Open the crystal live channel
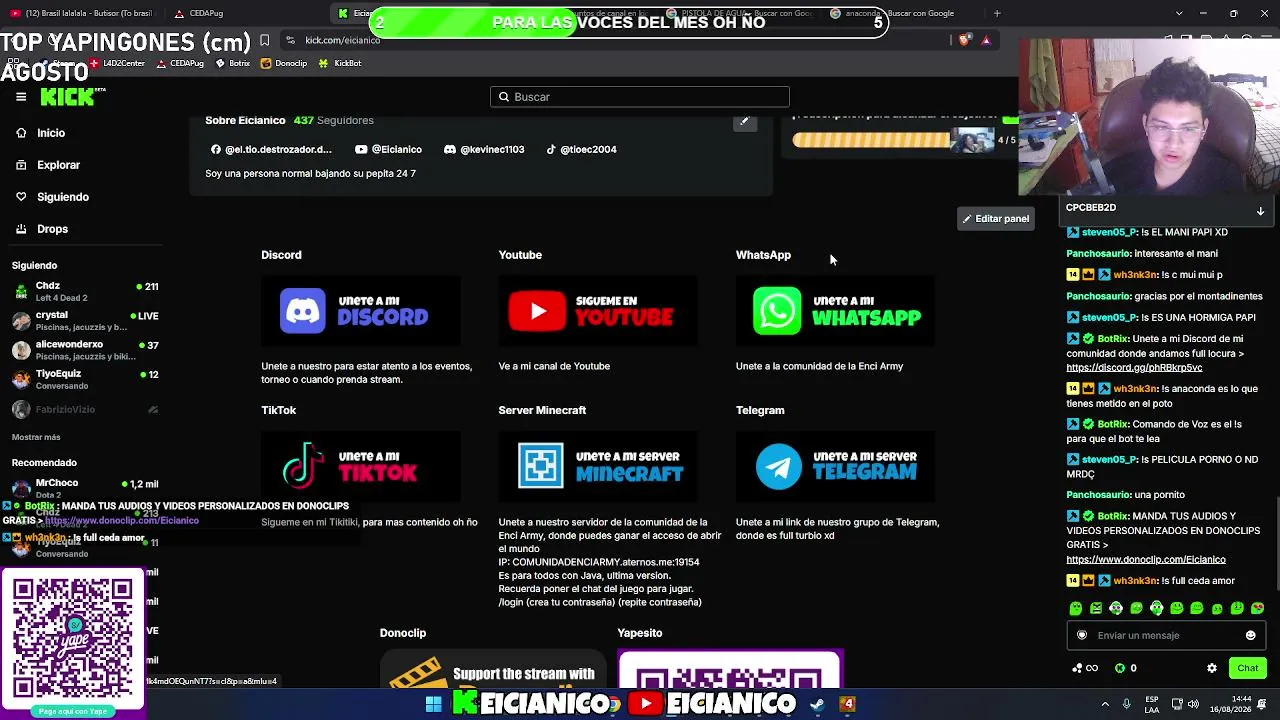1280x720 pixels. (x=85, y=320)
